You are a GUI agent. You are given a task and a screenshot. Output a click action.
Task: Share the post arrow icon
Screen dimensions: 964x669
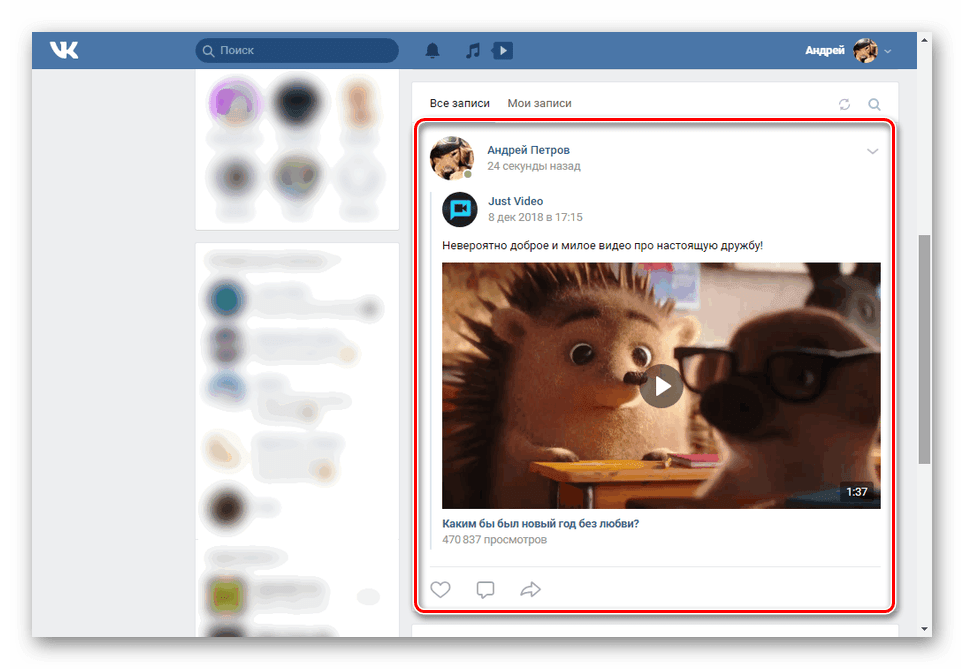[x=530, y=589]
